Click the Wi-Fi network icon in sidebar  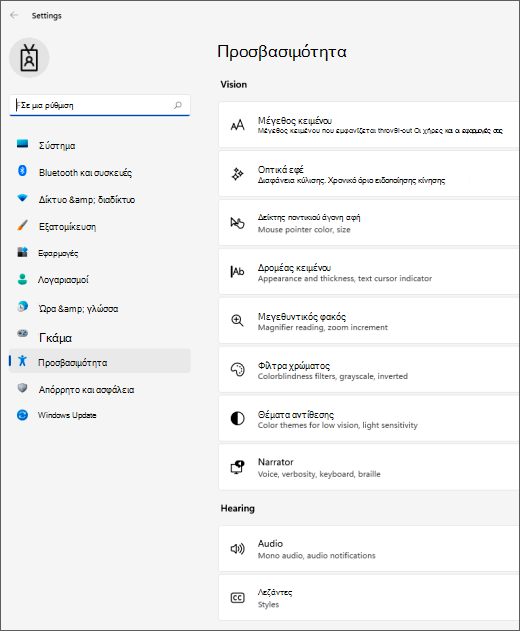coord(23,198)
